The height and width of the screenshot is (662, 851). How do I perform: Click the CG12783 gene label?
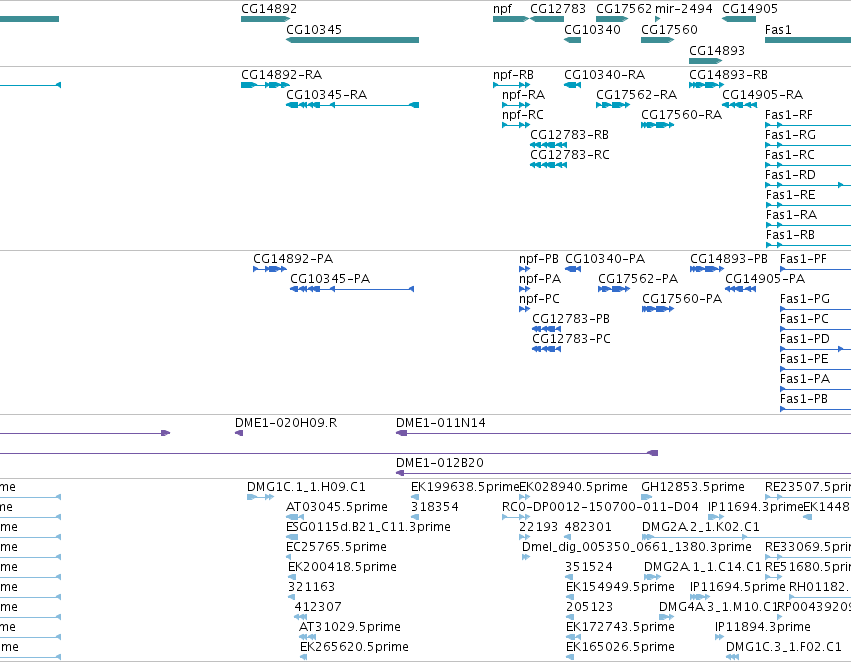coord(558,9)
